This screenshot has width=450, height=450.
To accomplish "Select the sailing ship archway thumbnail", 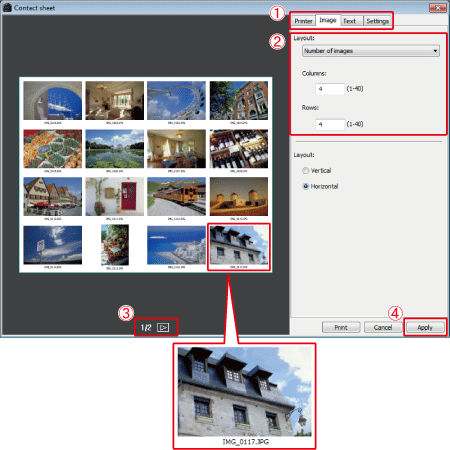I will (53, 100).
